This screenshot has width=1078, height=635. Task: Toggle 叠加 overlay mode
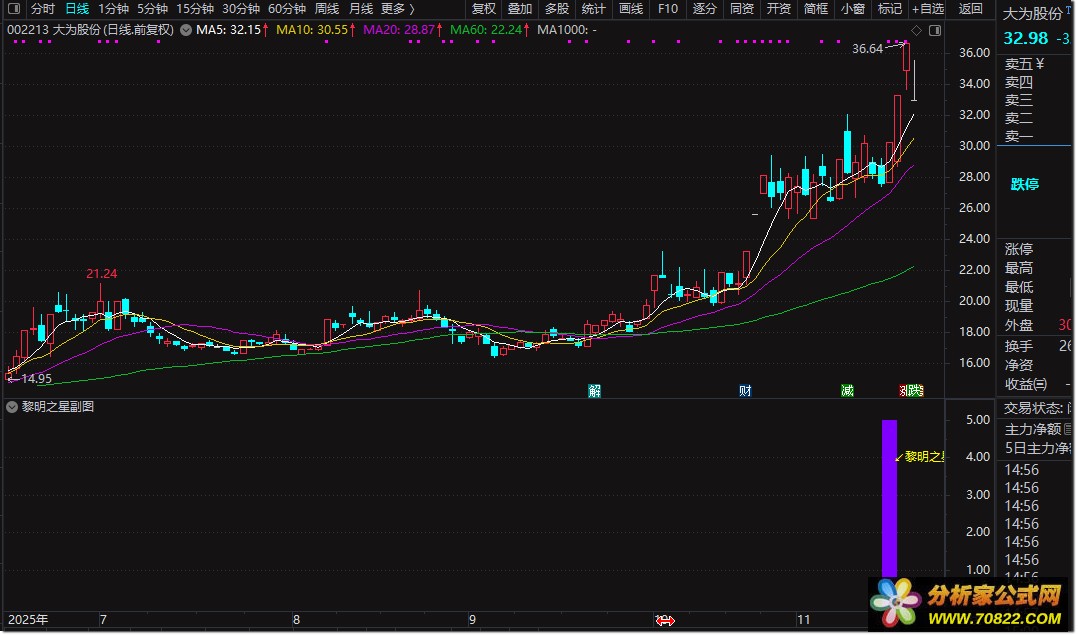(x=520, y=9)
